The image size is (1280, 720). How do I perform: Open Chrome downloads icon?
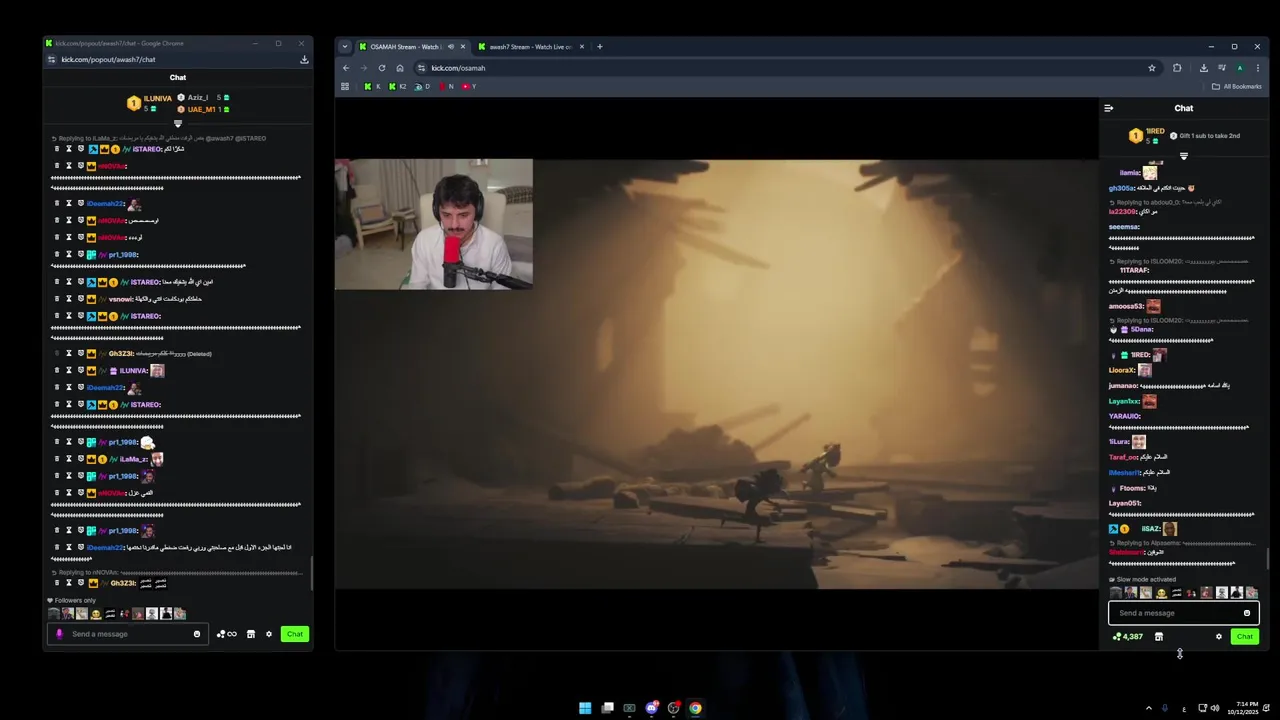[1203, 68]
